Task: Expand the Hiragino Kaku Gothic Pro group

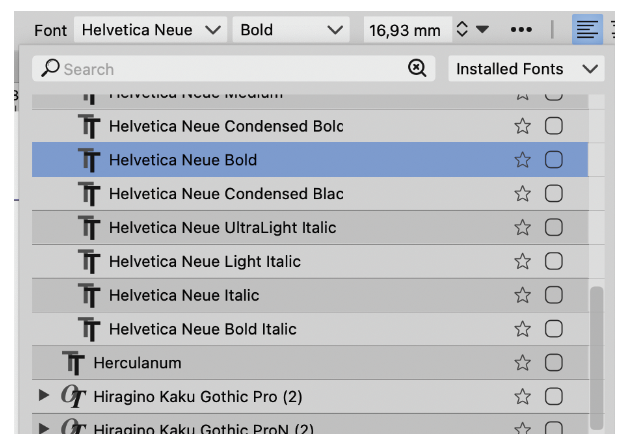Action: (x=43, y=395)
